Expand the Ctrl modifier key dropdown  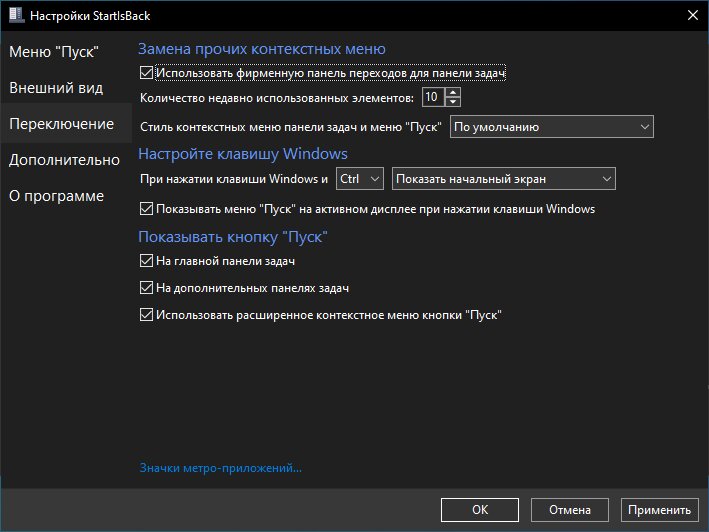click(x=359, y=179)
